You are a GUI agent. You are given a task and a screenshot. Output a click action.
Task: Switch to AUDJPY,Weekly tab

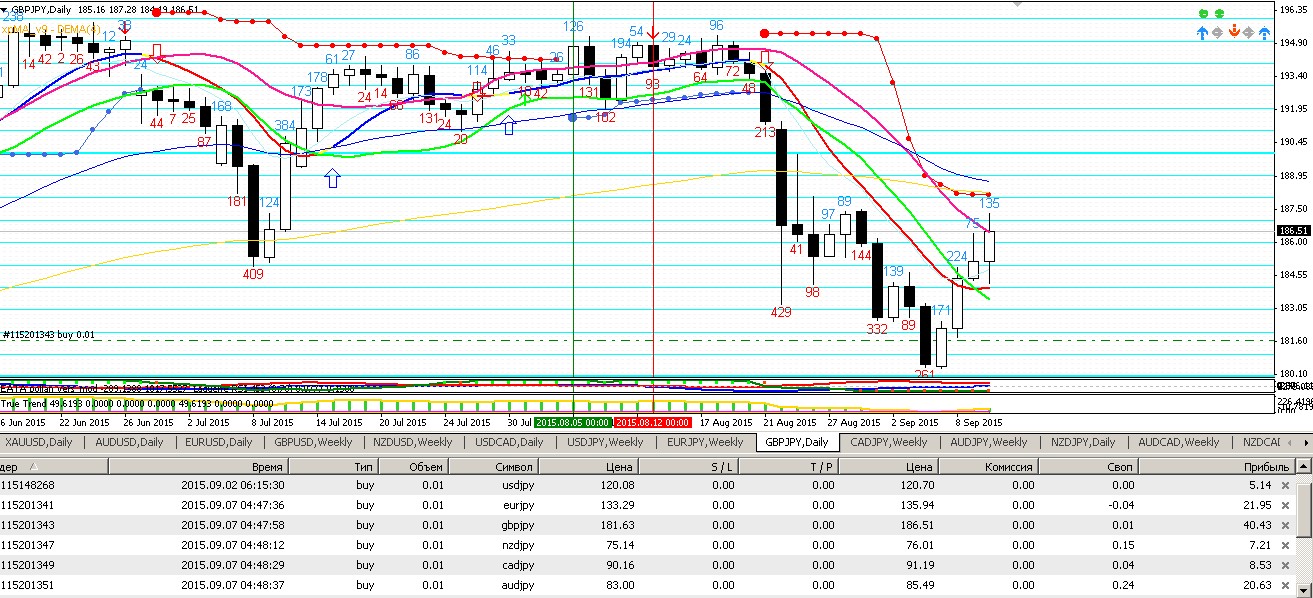pyautogui.click(x=989, y=442)
